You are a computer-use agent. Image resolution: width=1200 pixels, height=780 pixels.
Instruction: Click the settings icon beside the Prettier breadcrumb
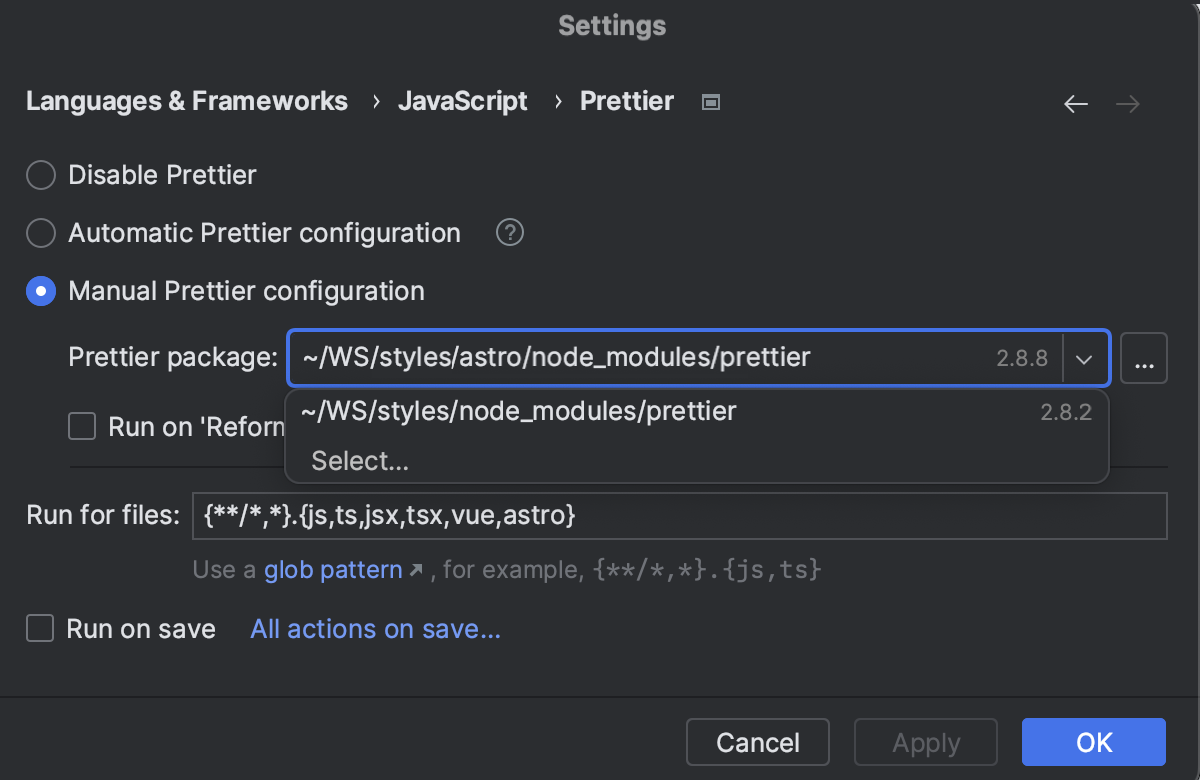pos(710,101)
